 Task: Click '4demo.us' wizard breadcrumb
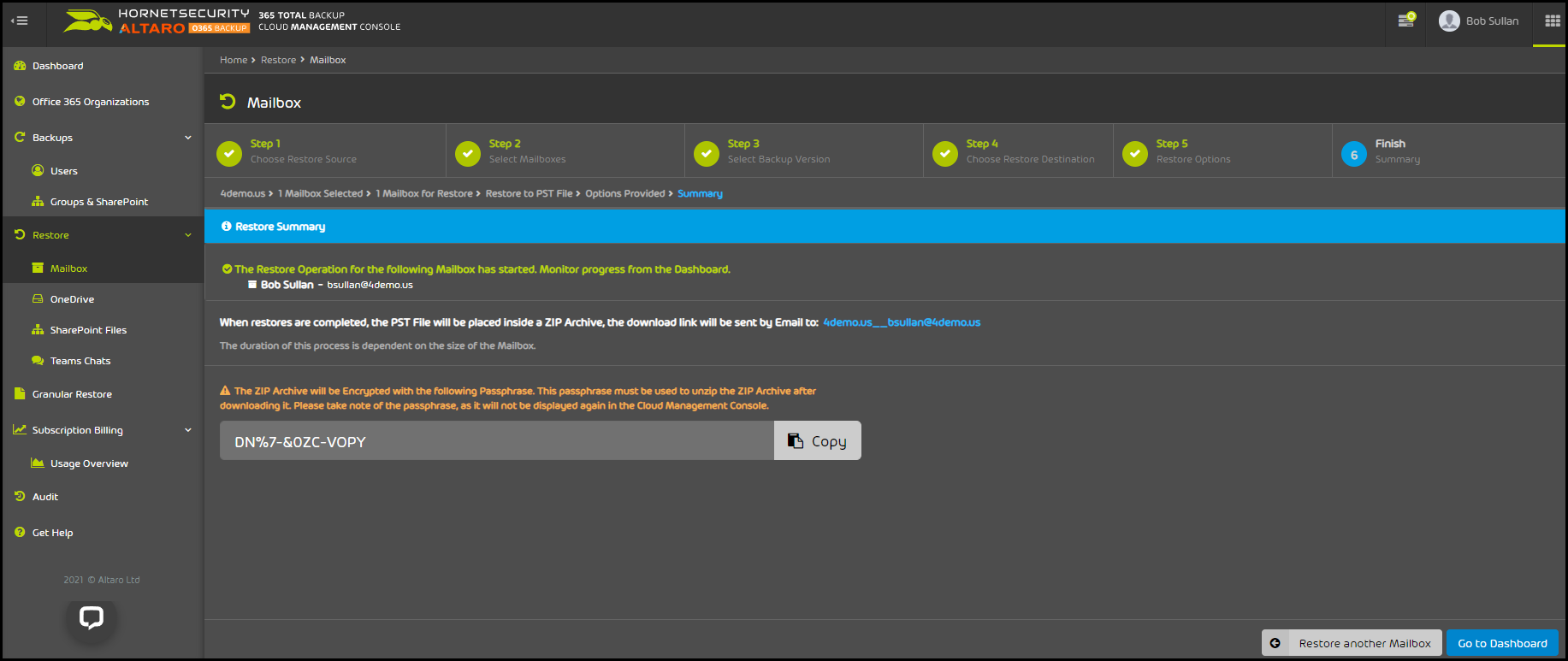pyautogui.click(x=243, y=193)
